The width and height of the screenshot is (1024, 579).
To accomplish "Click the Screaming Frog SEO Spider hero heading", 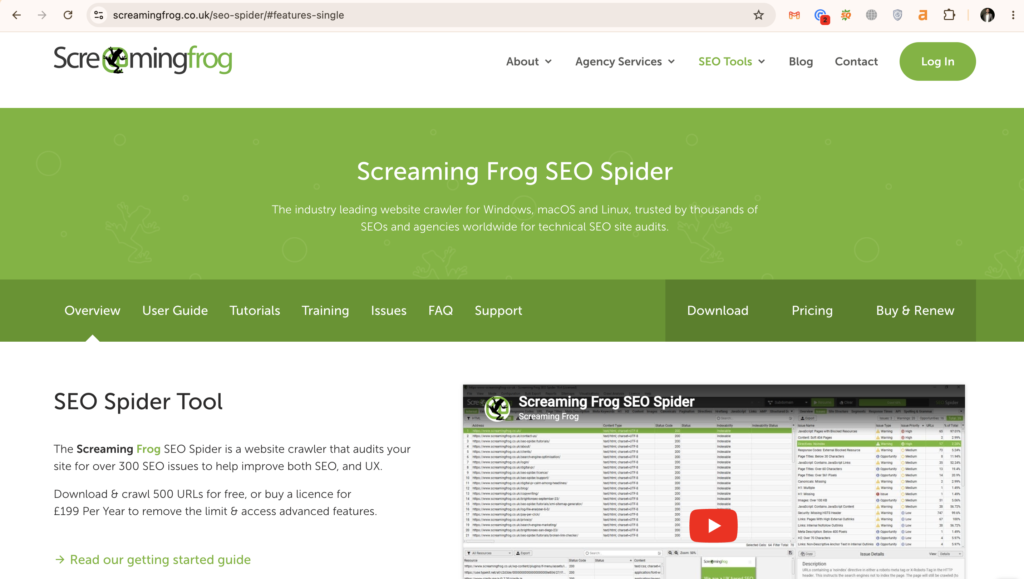I will pyautogui.click(x=515, y=171).
